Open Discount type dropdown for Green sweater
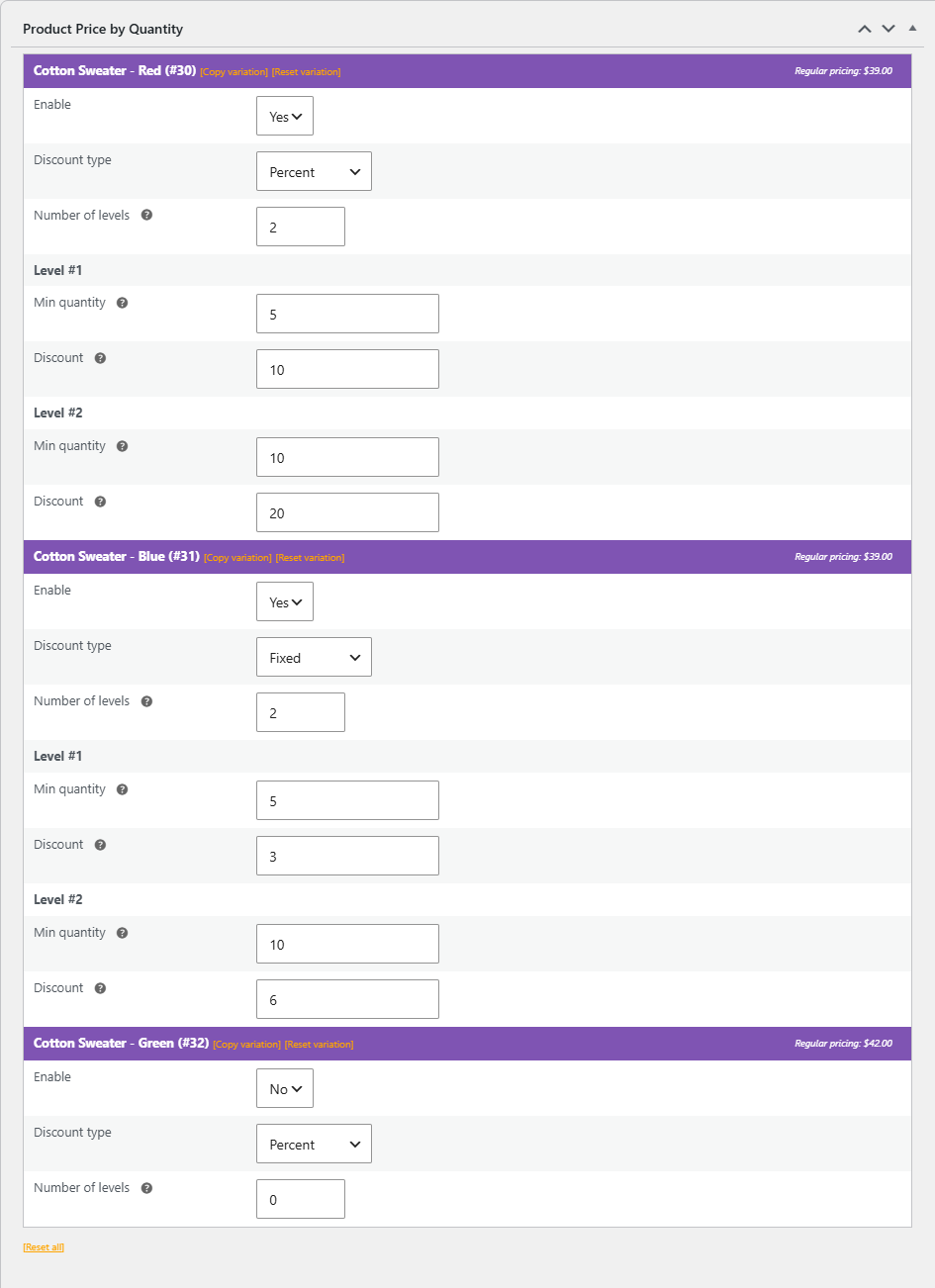 pos(314,1144)
